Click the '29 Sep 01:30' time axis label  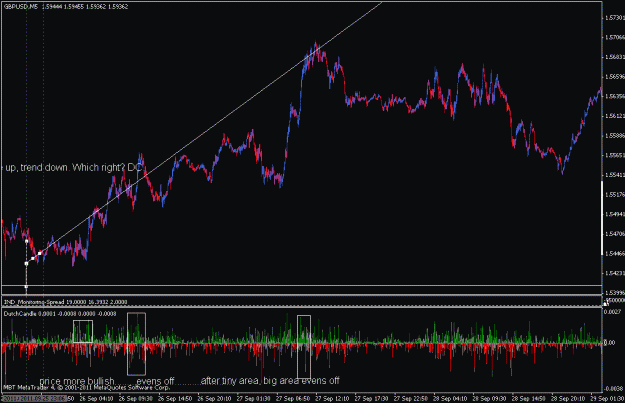coord(607,399)
